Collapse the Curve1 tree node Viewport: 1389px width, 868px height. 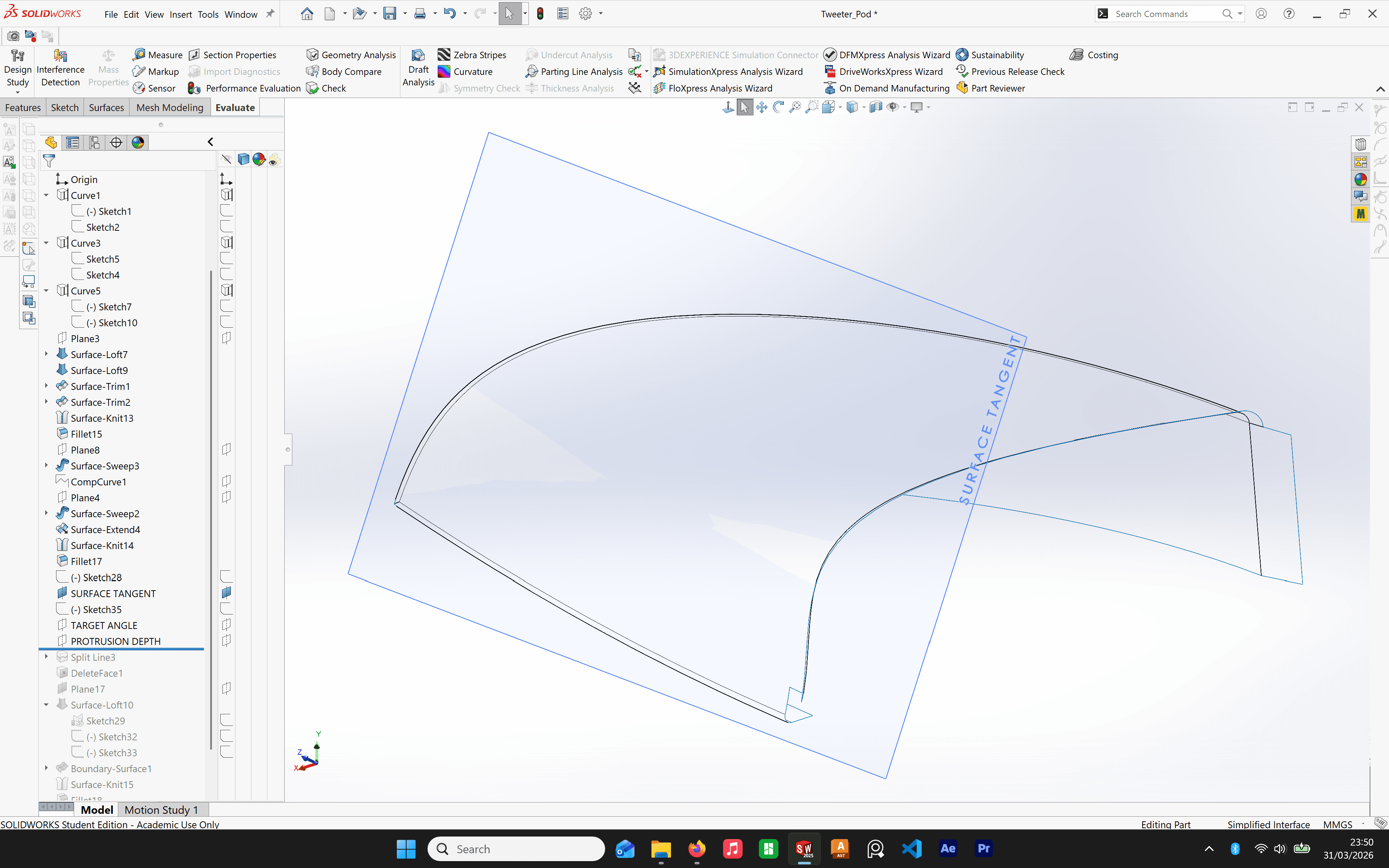pos(47,195)
